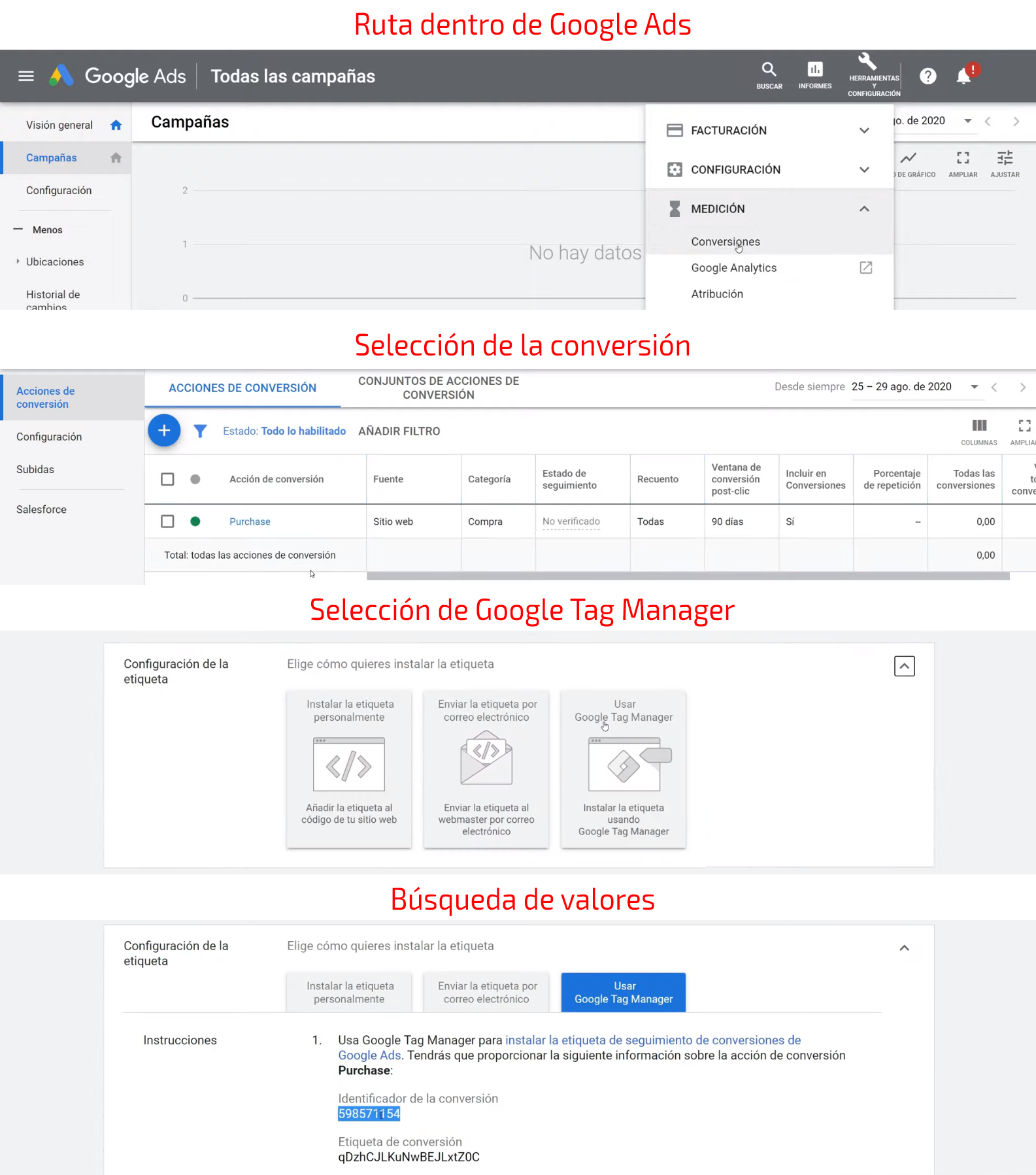Viewport: 1036px width, 1175px height.
Task: Open the Informes reports icon
Action: point(815,76)
